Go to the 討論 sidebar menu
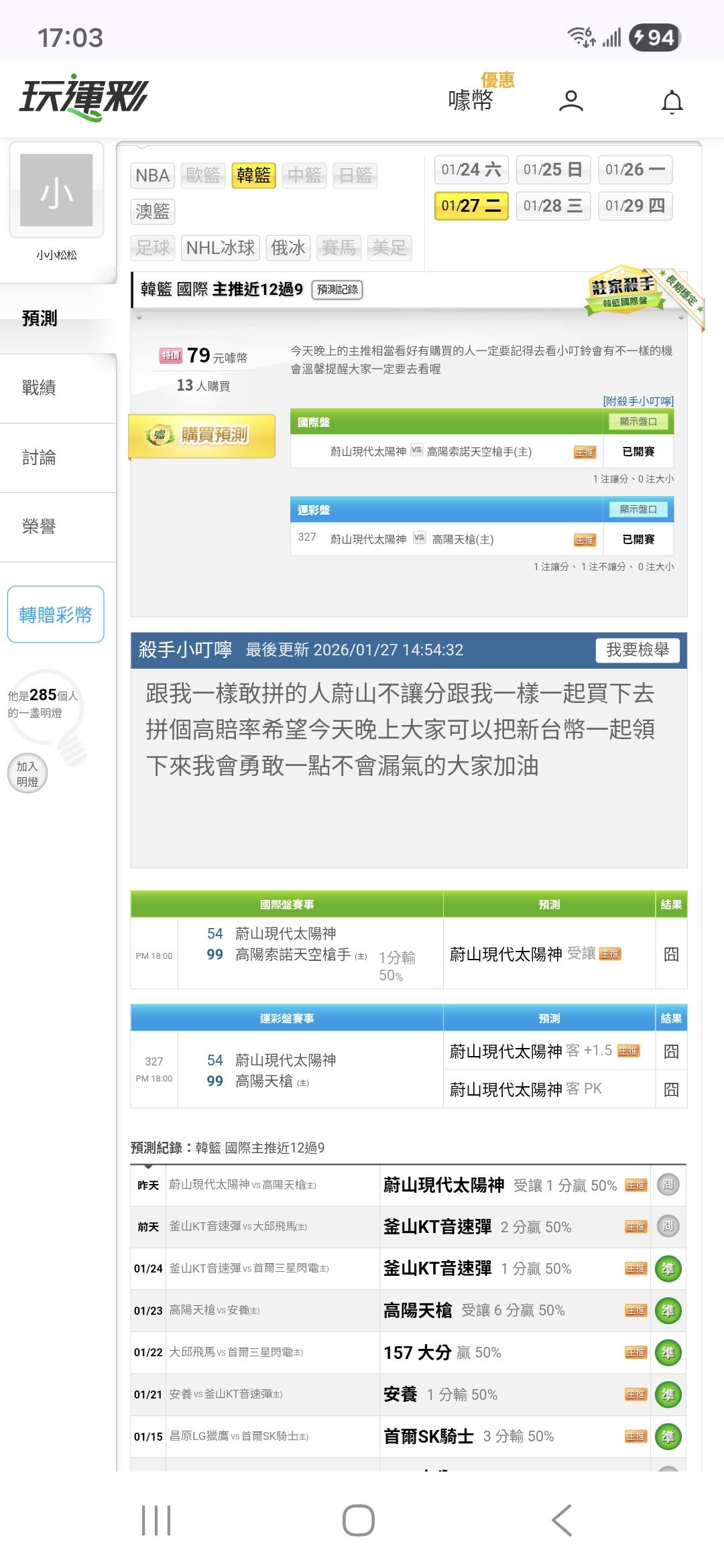The height and width of the screenshot is (1568, 724). point(58,458)
